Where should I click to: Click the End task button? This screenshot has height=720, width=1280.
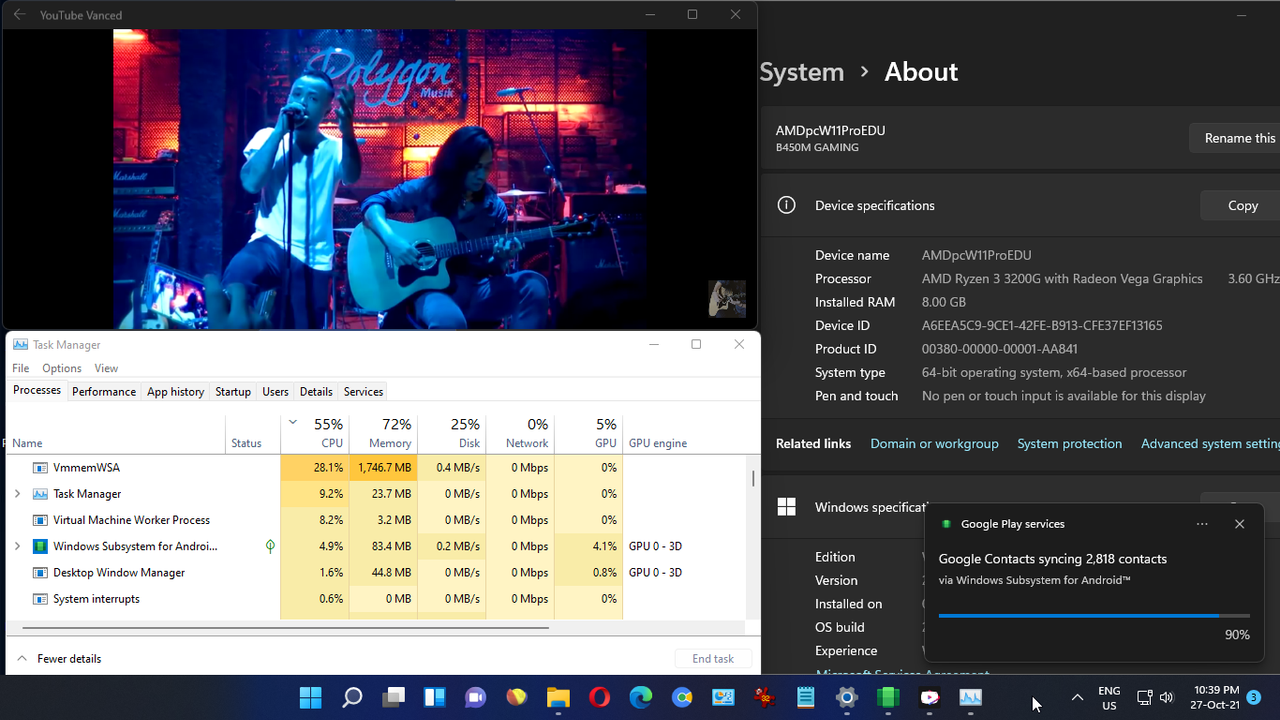click(x=713, y=659)
